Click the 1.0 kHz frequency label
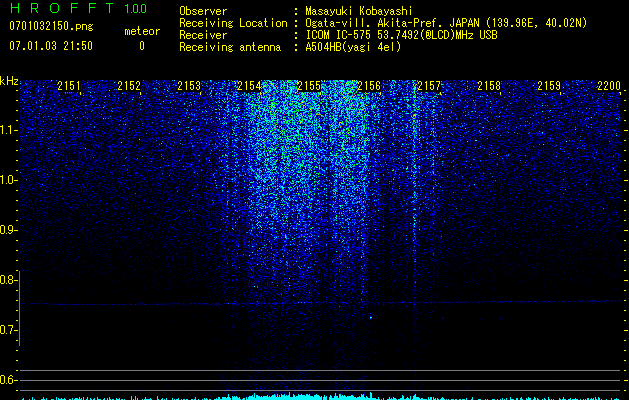The height and width of the screenshot is (400, 629). coord(8,180)
